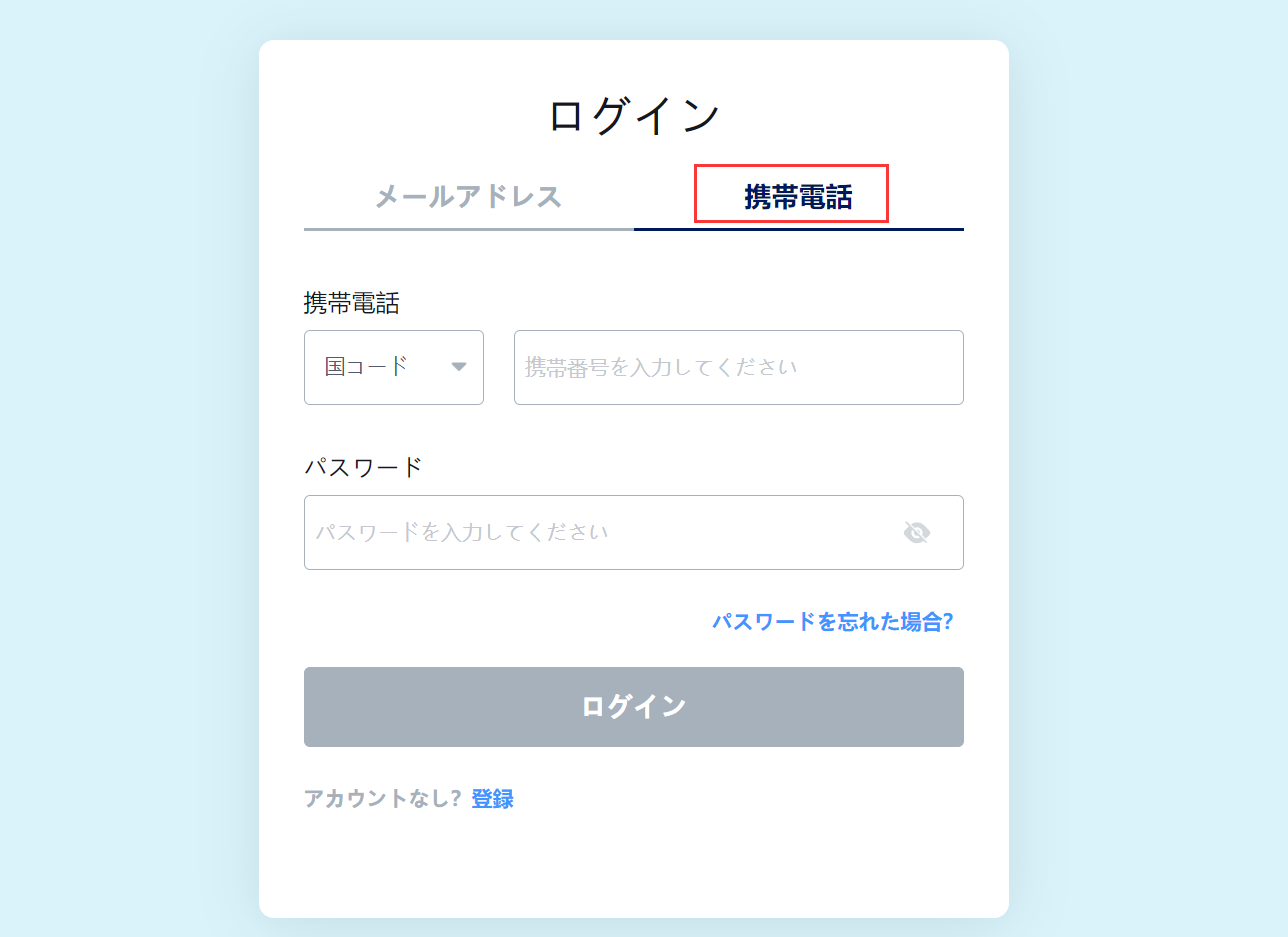Screen dimensions: 1288x937
Task: Follow the 登録 sign-up link
Action: click(x=492, y=798)
